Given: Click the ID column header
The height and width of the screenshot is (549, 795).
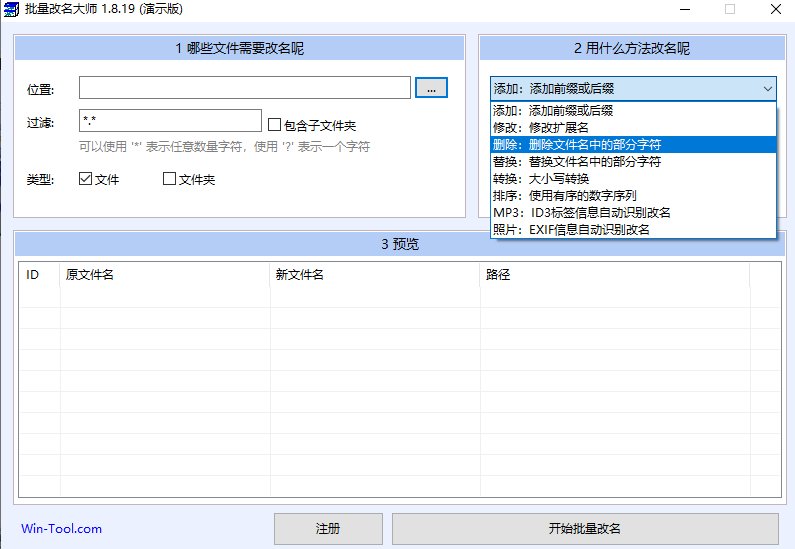Looking at the screenshot, I should [40, 275].
